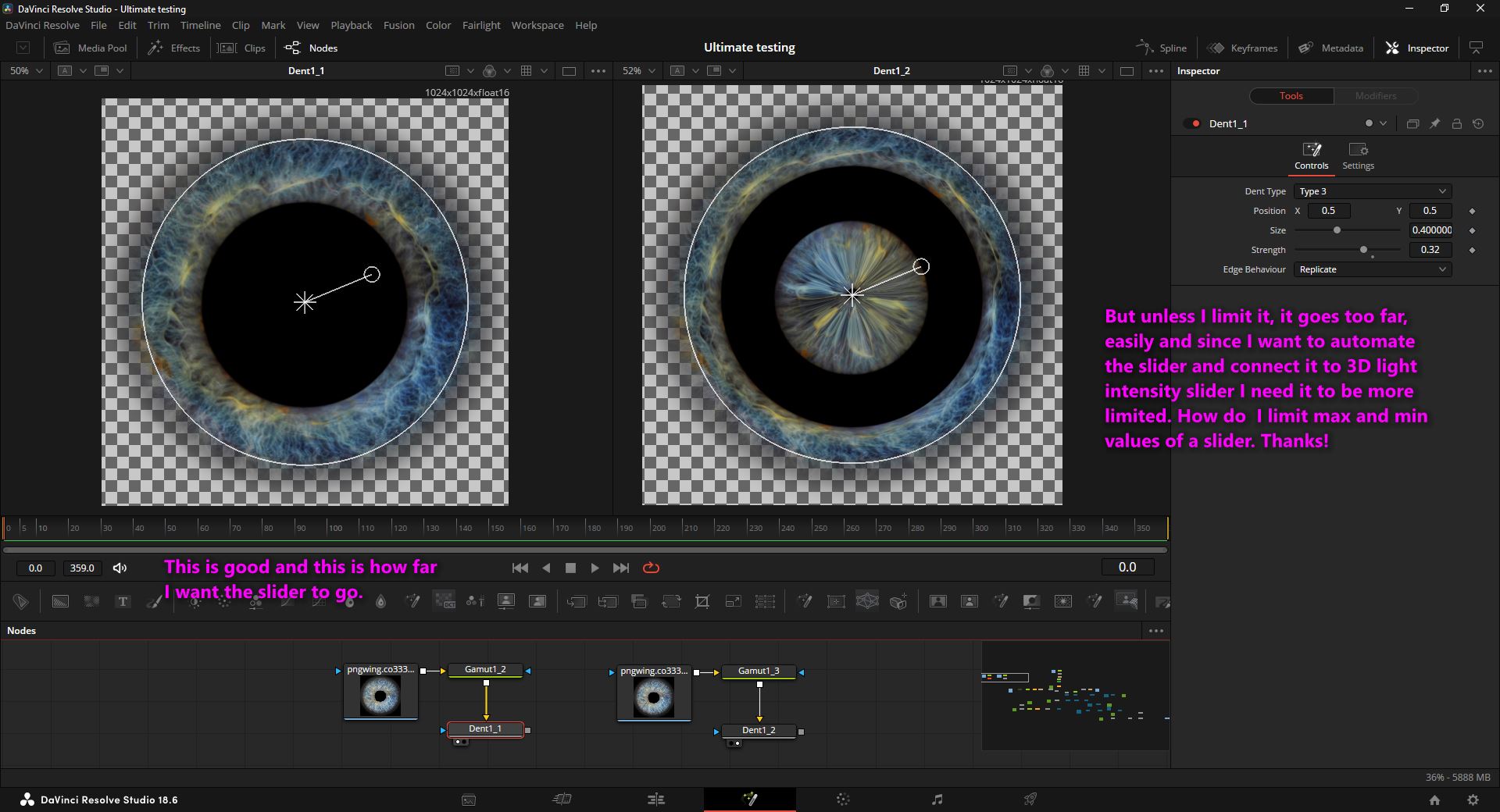The height and width of the screenshot is (812, 1500).
Task: Open Nodes panel options three dots
Action: [1156, 630]
